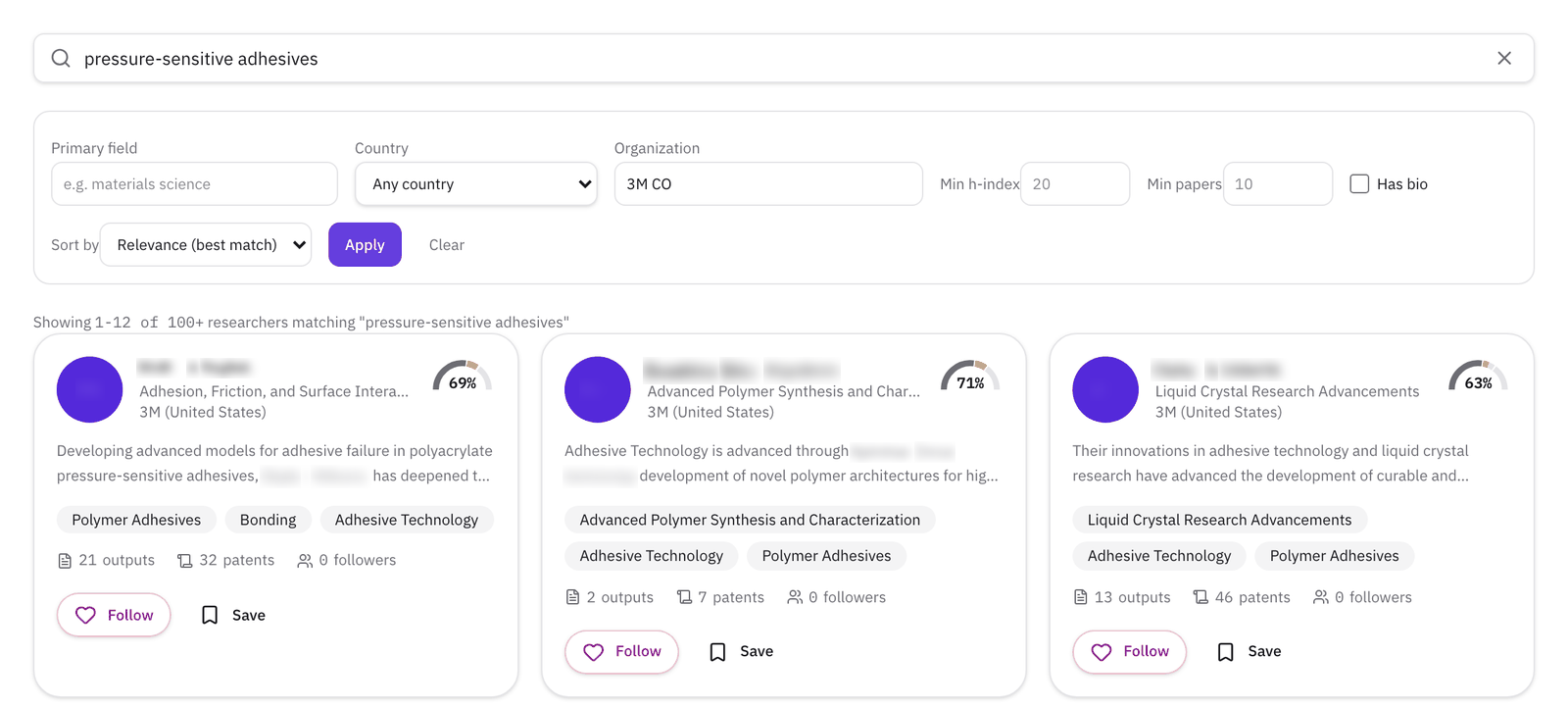Click the followers icon on the 13 outputs card
1568x706 pixels.
tap(1321, 597)
